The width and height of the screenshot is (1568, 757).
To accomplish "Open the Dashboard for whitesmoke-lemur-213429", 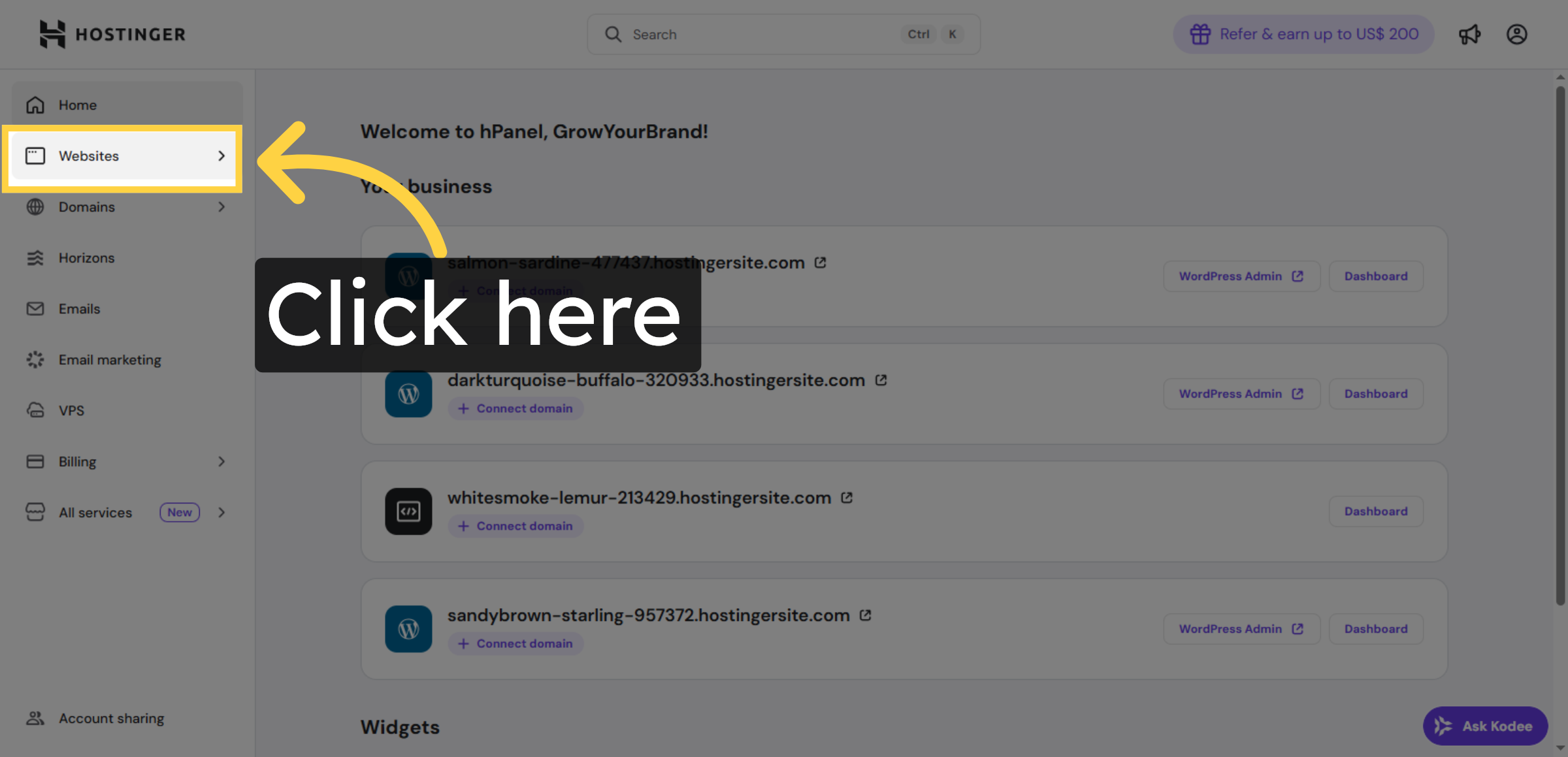I will coord(1376,511).
